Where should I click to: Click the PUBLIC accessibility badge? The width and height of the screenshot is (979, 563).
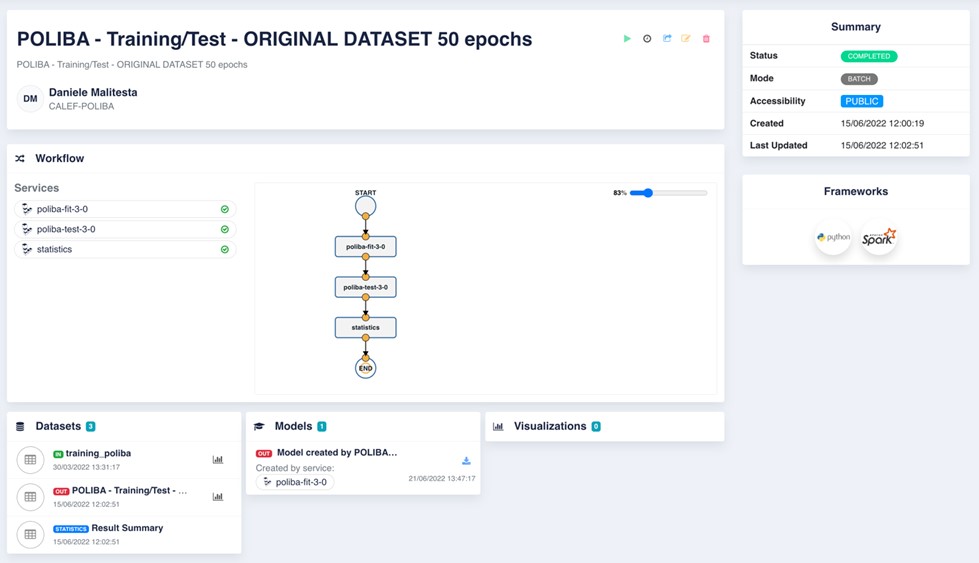(861, 101)
